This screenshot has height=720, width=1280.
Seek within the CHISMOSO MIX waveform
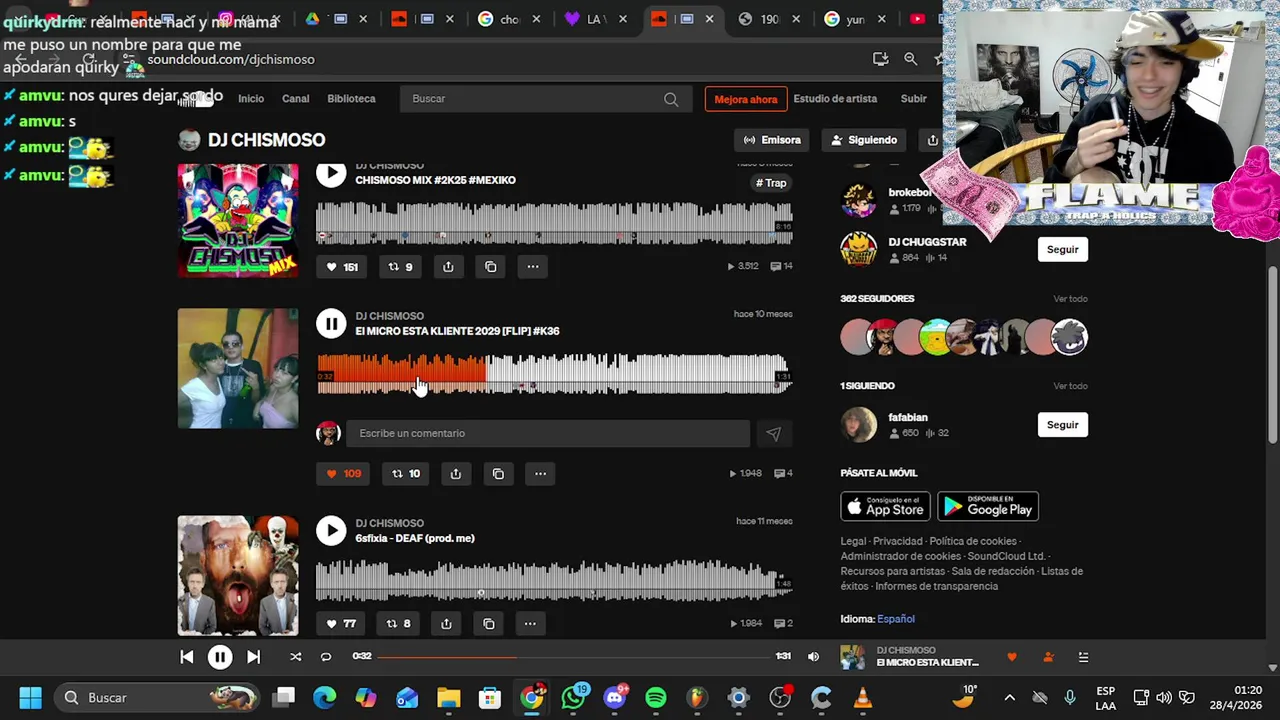coord(554,222)
